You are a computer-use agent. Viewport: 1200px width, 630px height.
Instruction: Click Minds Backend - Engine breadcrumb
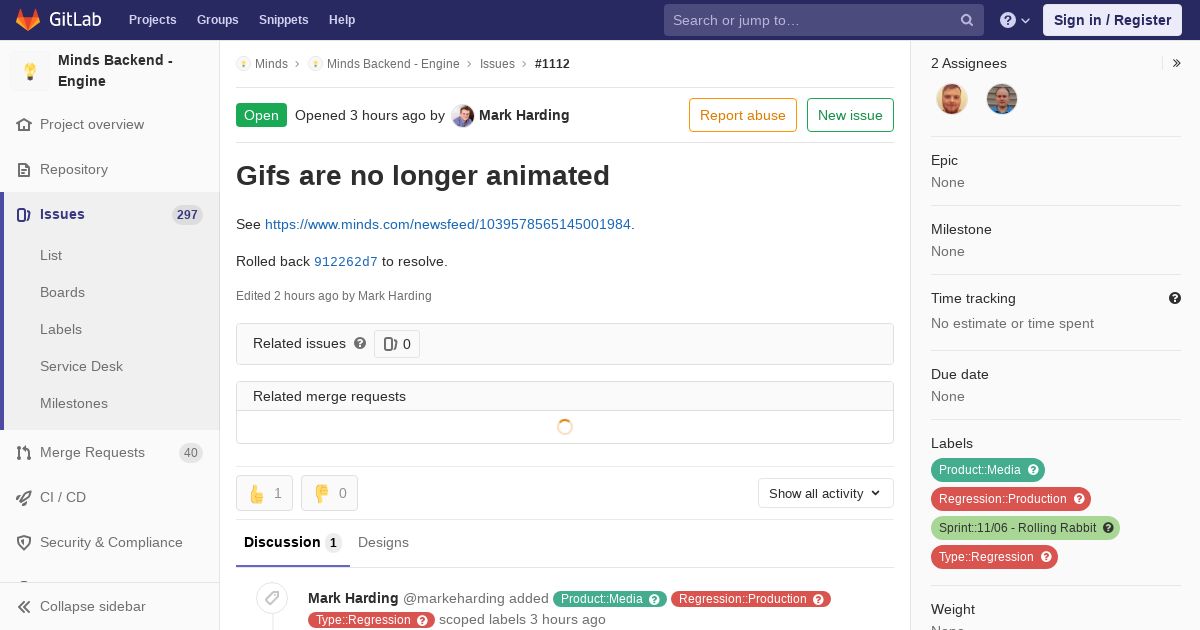(393, 64)
